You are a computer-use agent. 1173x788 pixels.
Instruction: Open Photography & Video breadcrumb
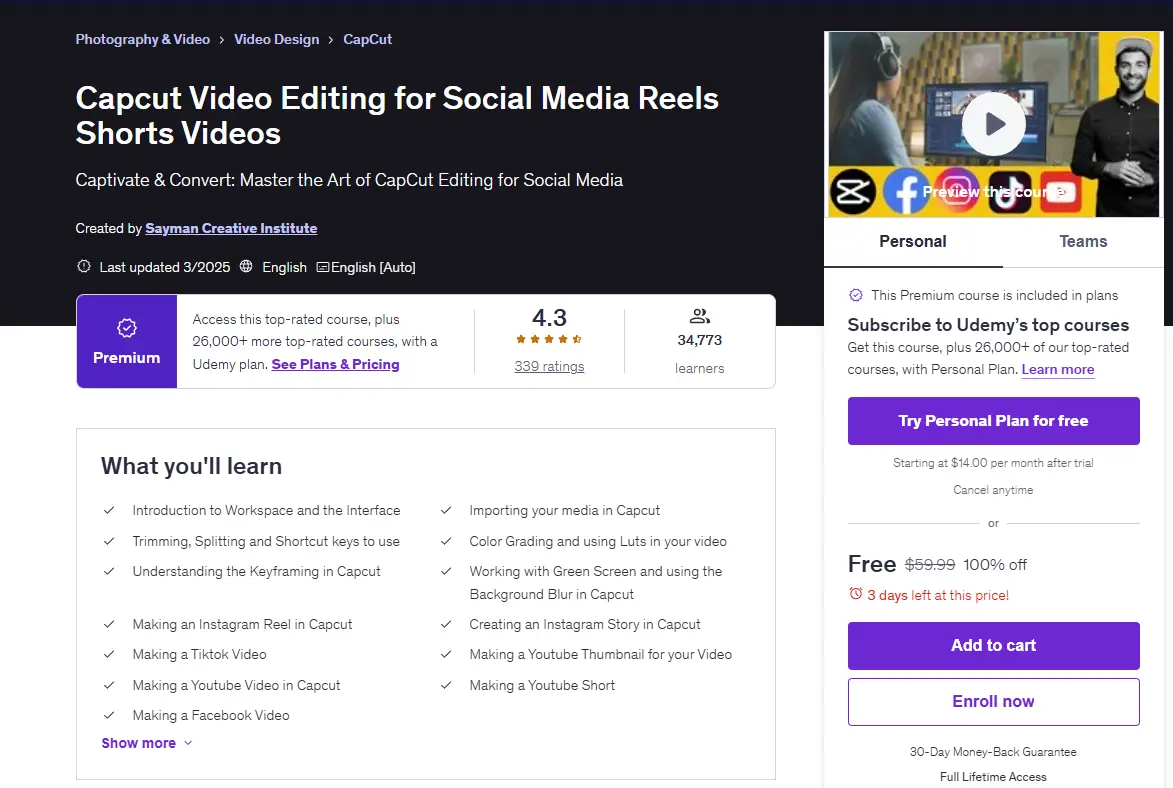143,39
